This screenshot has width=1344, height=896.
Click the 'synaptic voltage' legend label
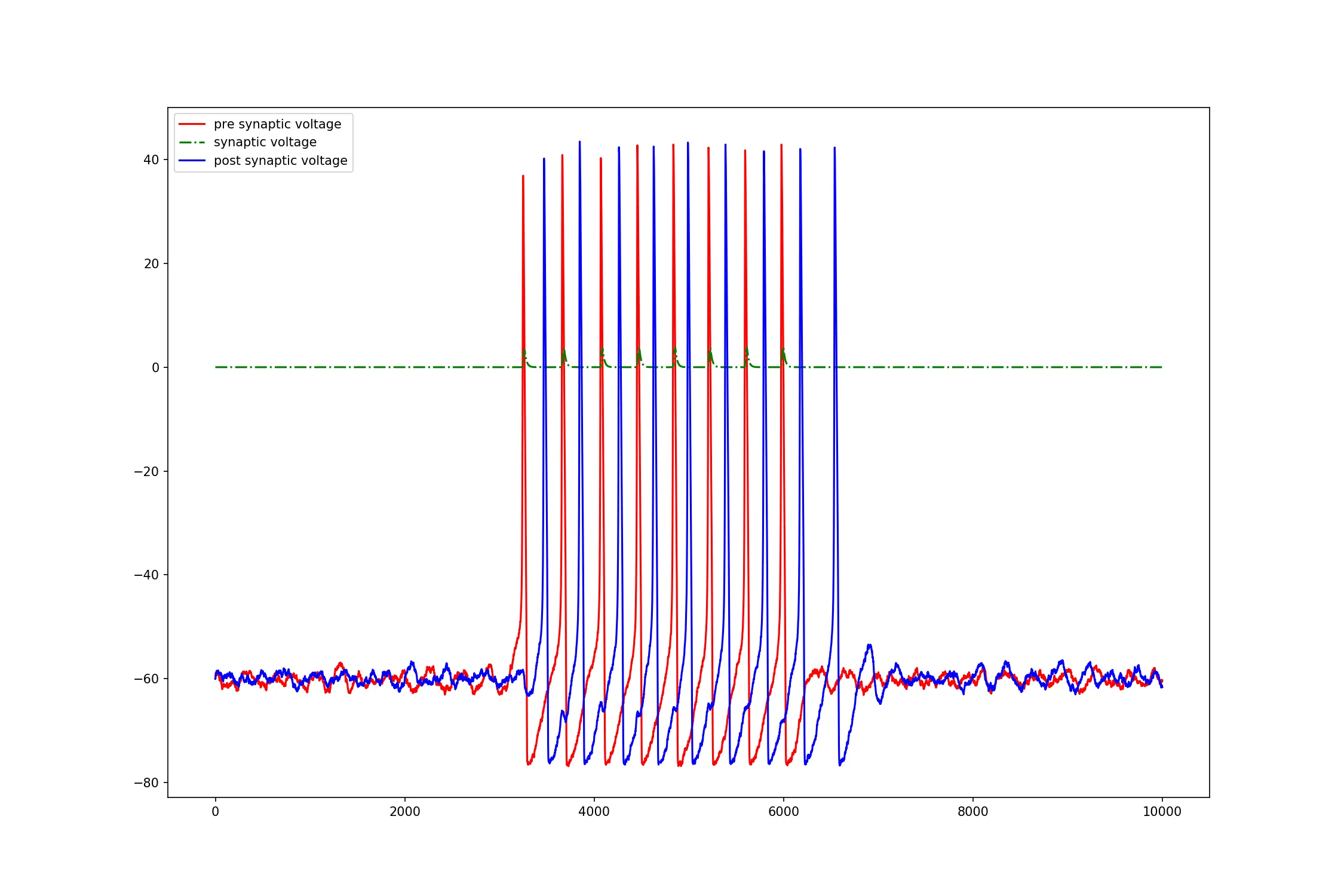coord(265,142)
